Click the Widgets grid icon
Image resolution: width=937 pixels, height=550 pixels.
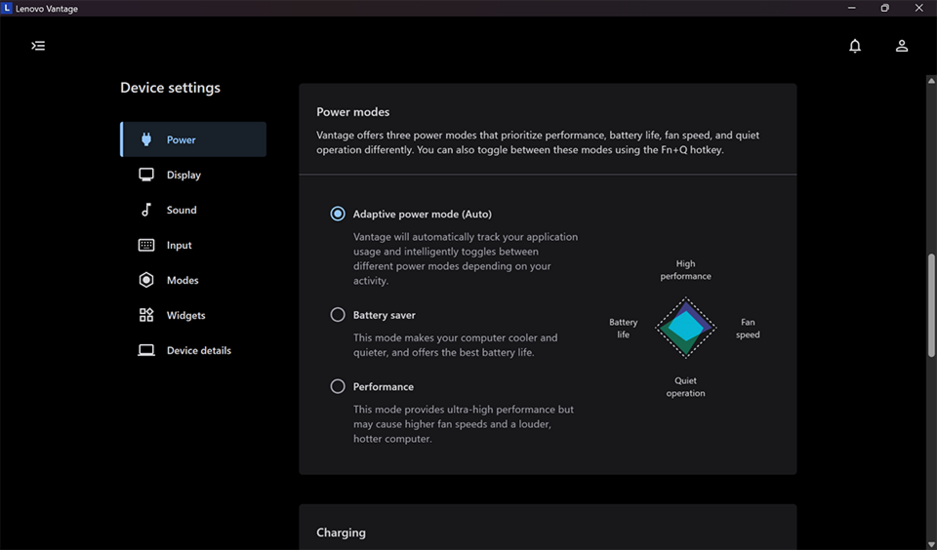(x=146, y=315)
